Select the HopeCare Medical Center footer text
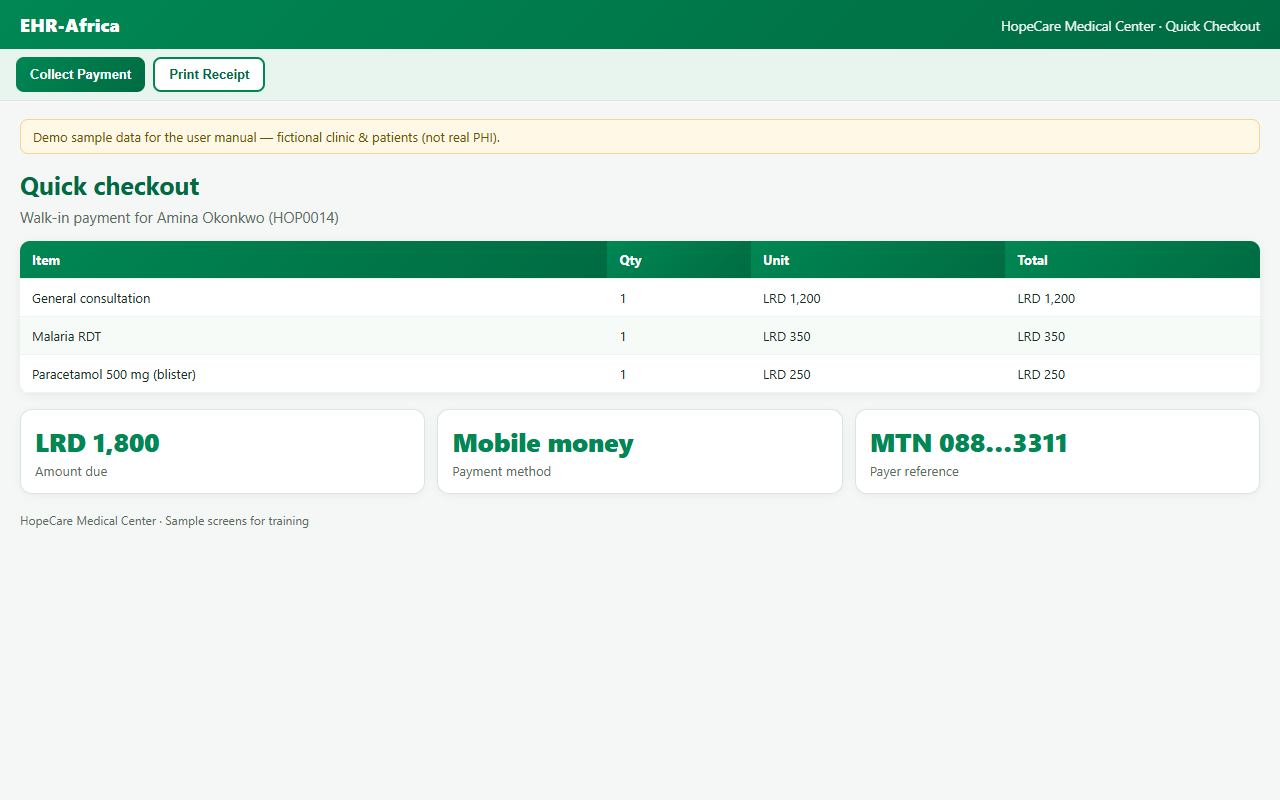The image size is (1280, 800). [x=164, y=521]
